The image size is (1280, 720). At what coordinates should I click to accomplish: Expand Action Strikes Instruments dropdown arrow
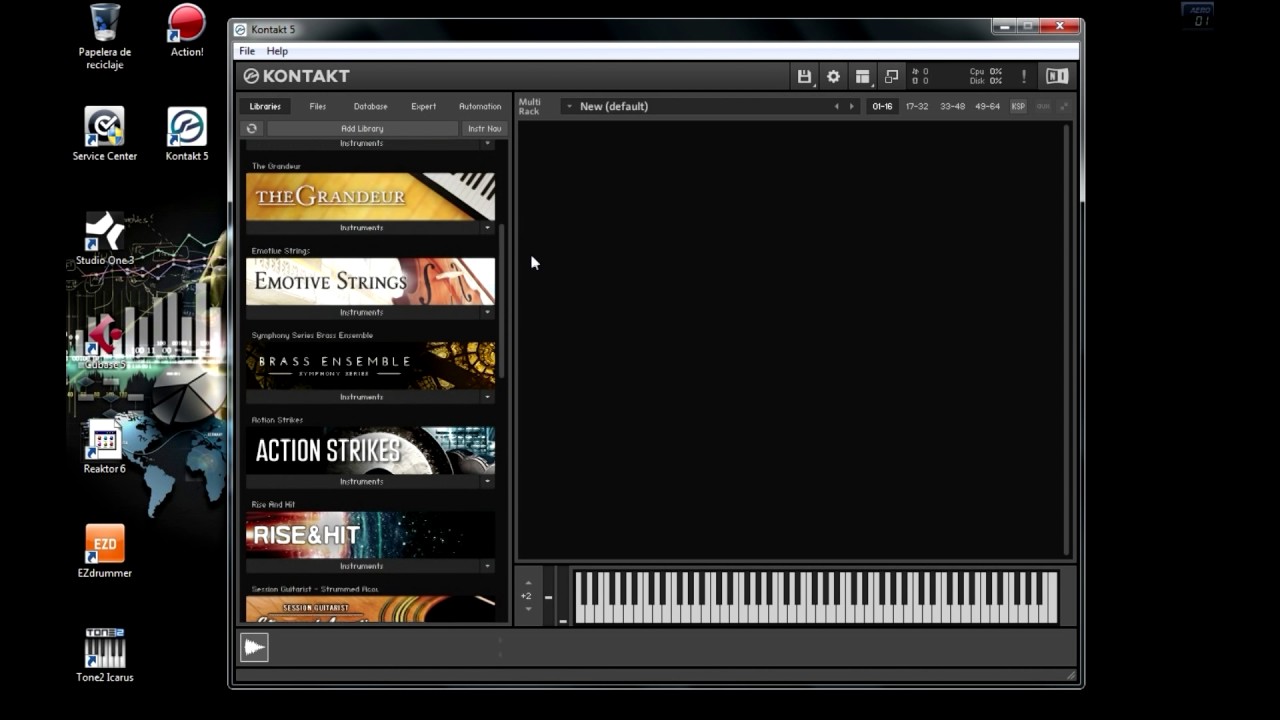488,481
